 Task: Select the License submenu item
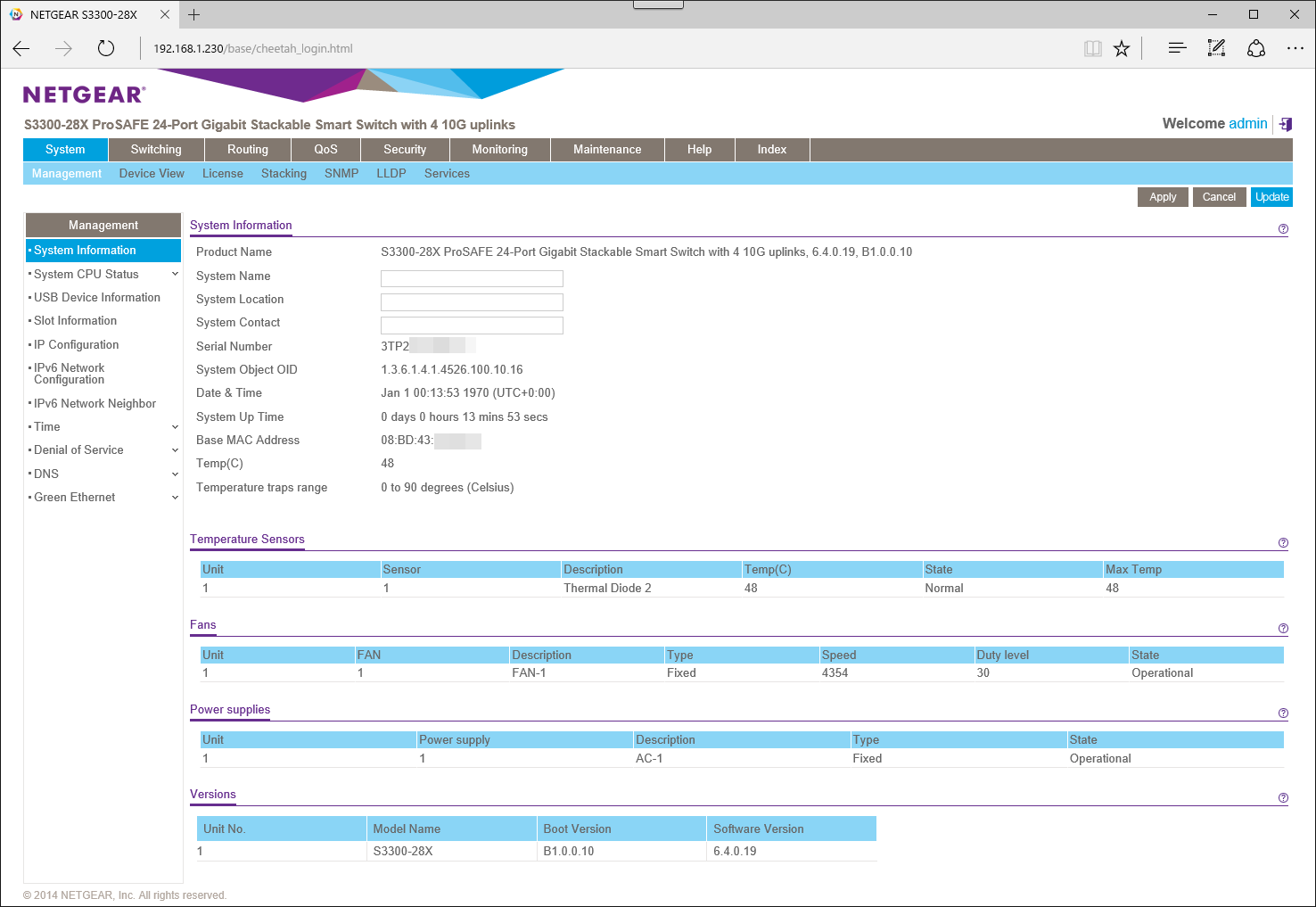tap(223, 174)
